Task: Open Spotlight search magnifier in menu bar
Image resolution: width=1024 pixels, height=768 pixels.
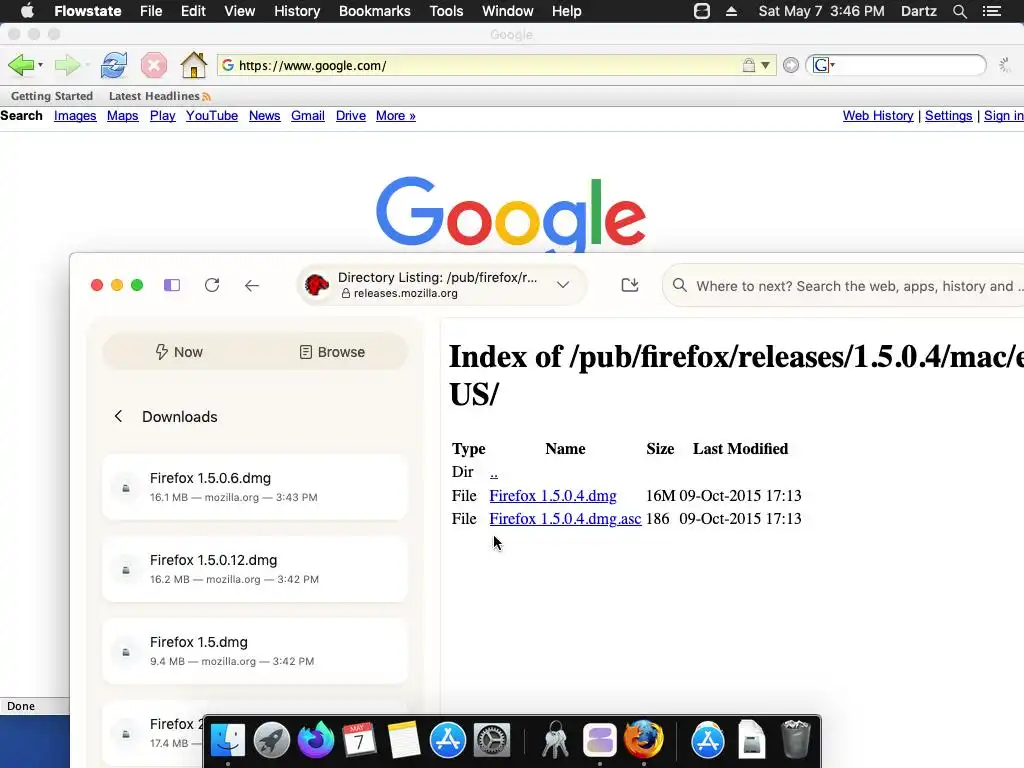Action: (959, 11)
